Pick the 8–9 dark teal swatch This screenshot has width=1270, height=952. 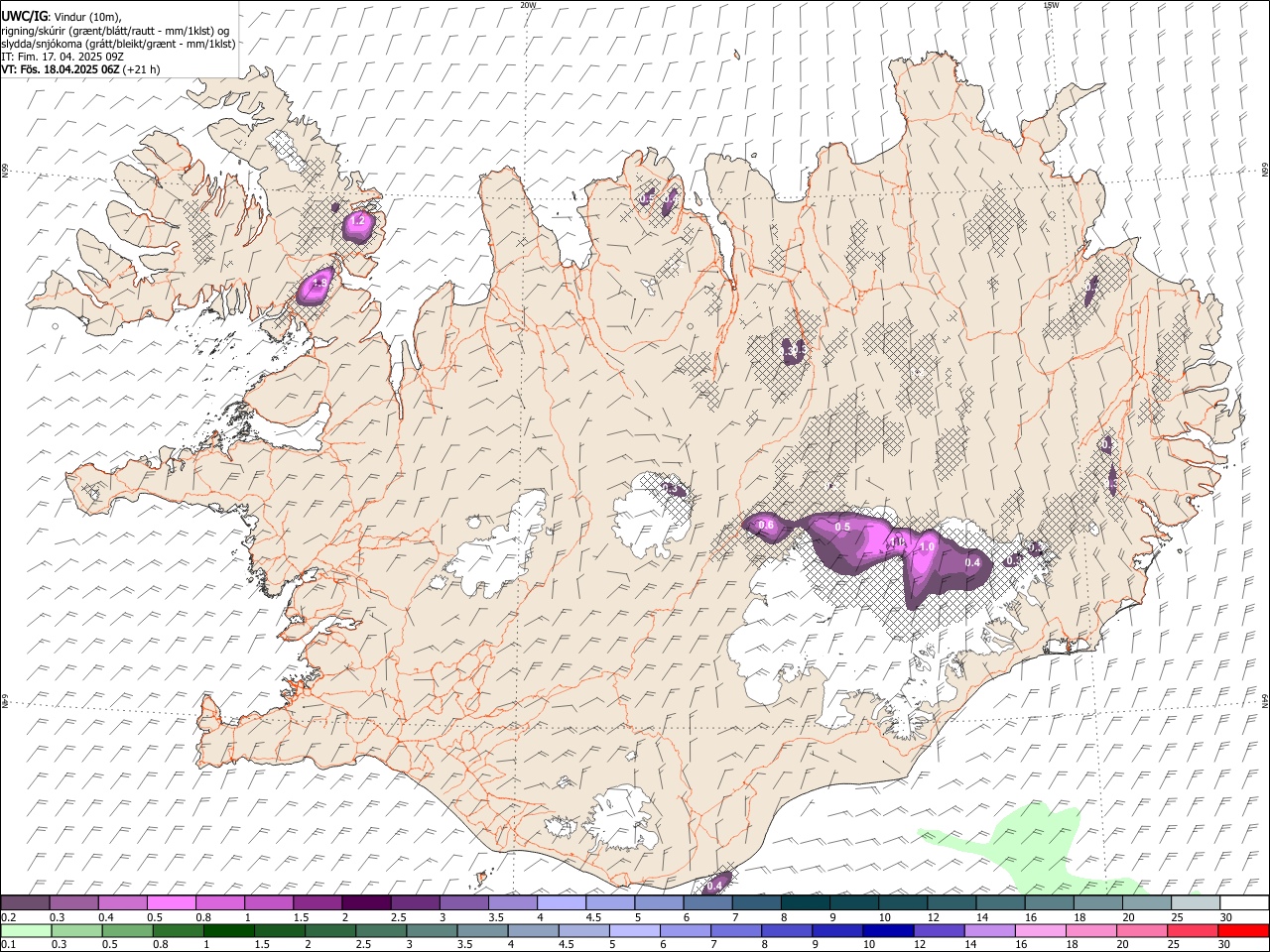(x=806, y=903)
